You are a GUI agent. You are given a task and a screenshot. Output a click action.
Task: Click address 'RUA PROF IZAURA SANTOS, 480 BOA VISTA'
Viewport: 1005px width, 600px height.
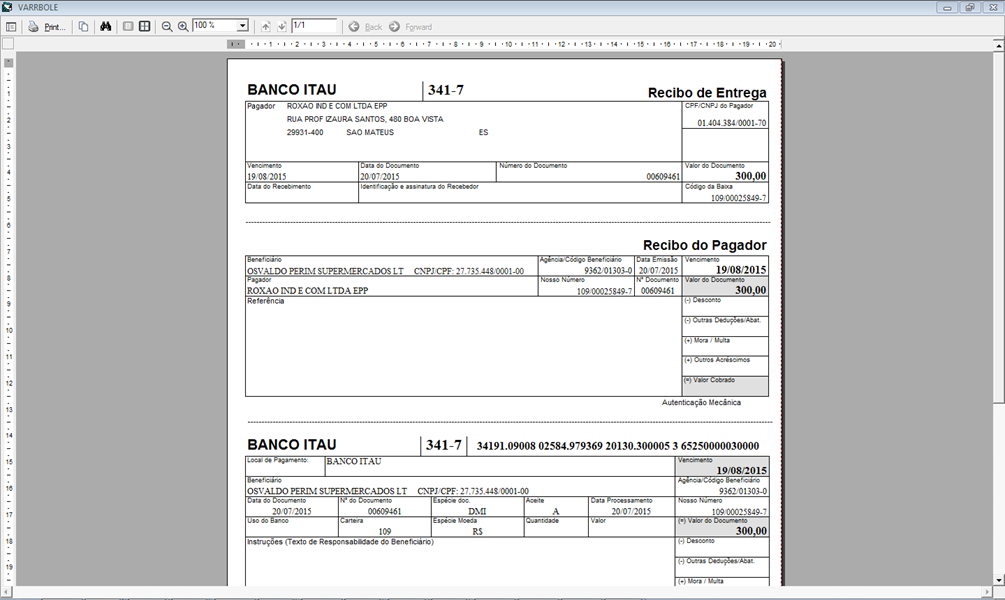coord(365,119)
